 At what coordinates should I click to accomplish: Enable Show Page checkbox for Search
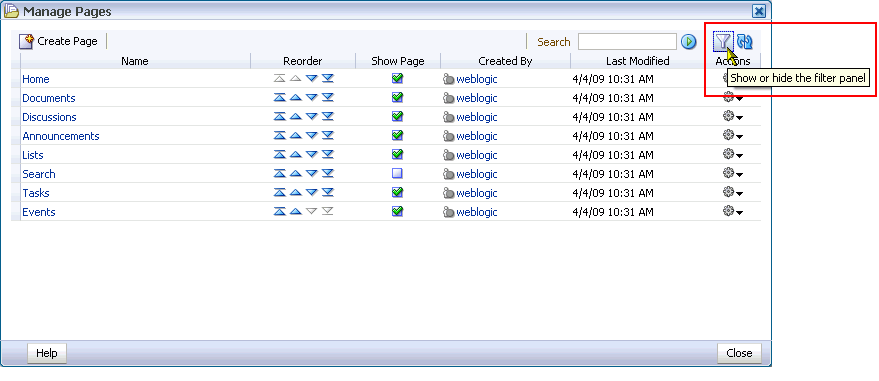[x=397, y=174]
